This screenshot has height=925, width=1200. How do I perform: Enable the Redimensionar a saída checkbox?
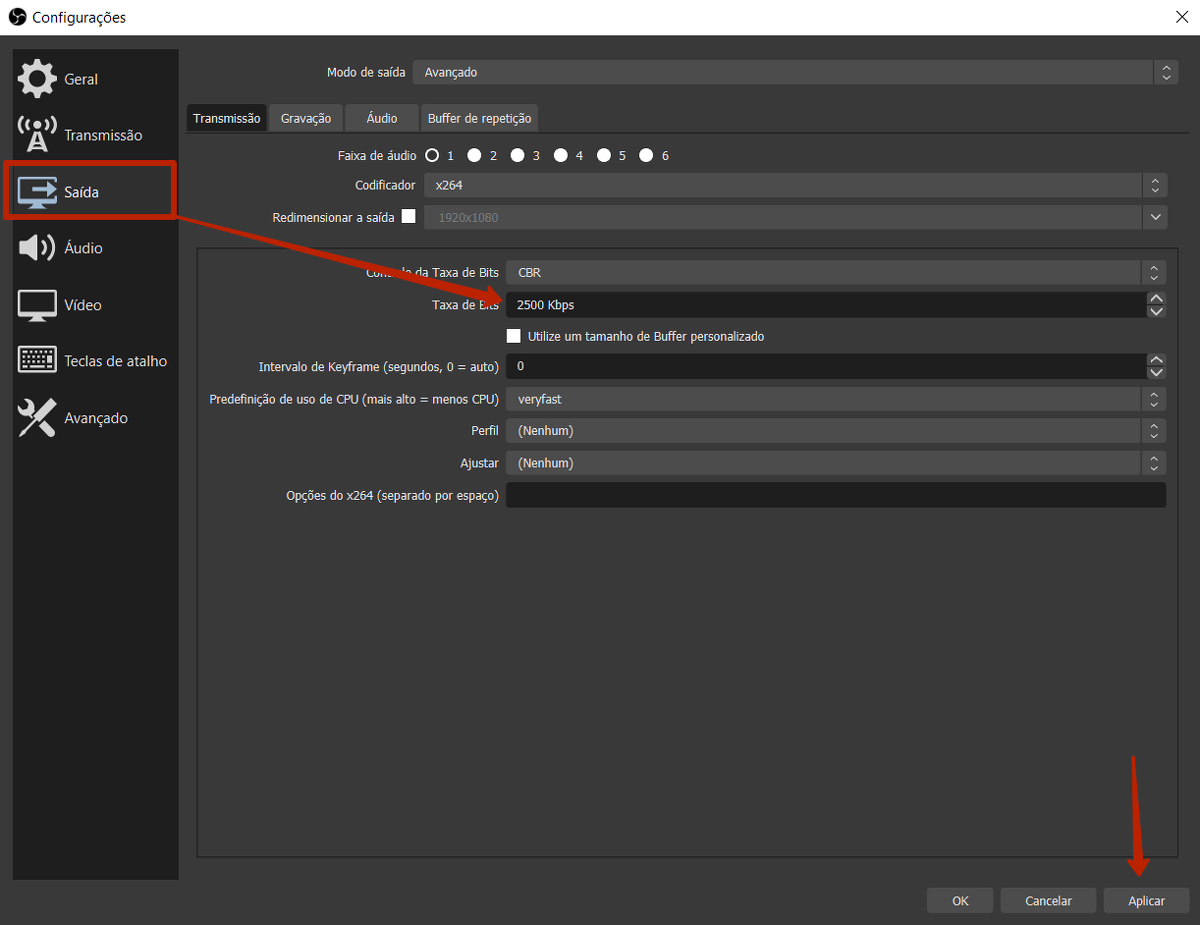click(408, 216)
